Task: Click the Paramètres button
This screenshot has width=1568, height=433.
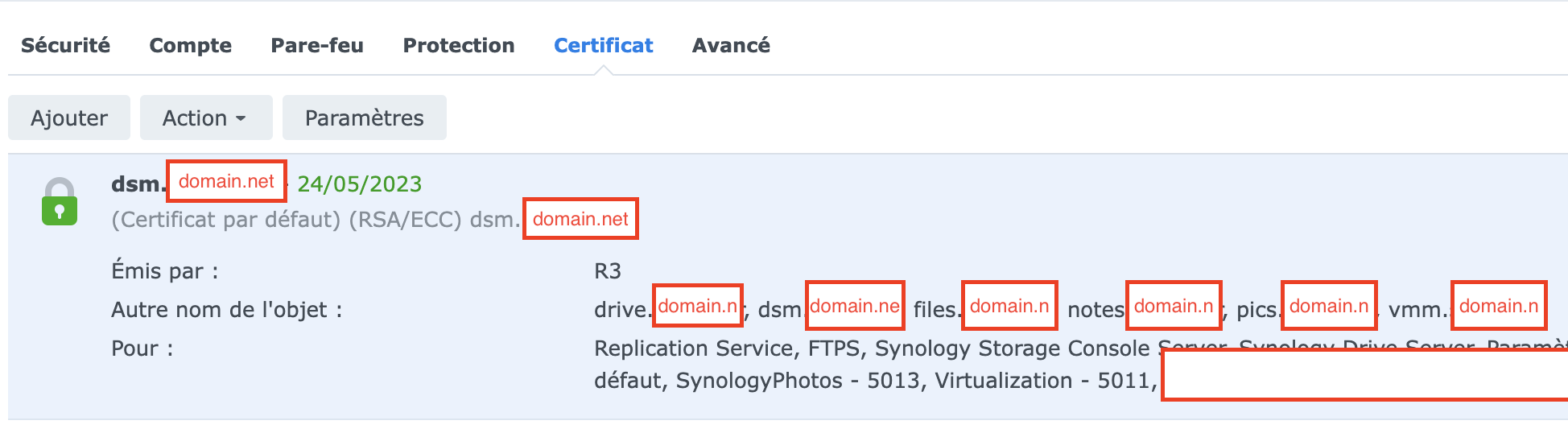Action: point(364,118)
